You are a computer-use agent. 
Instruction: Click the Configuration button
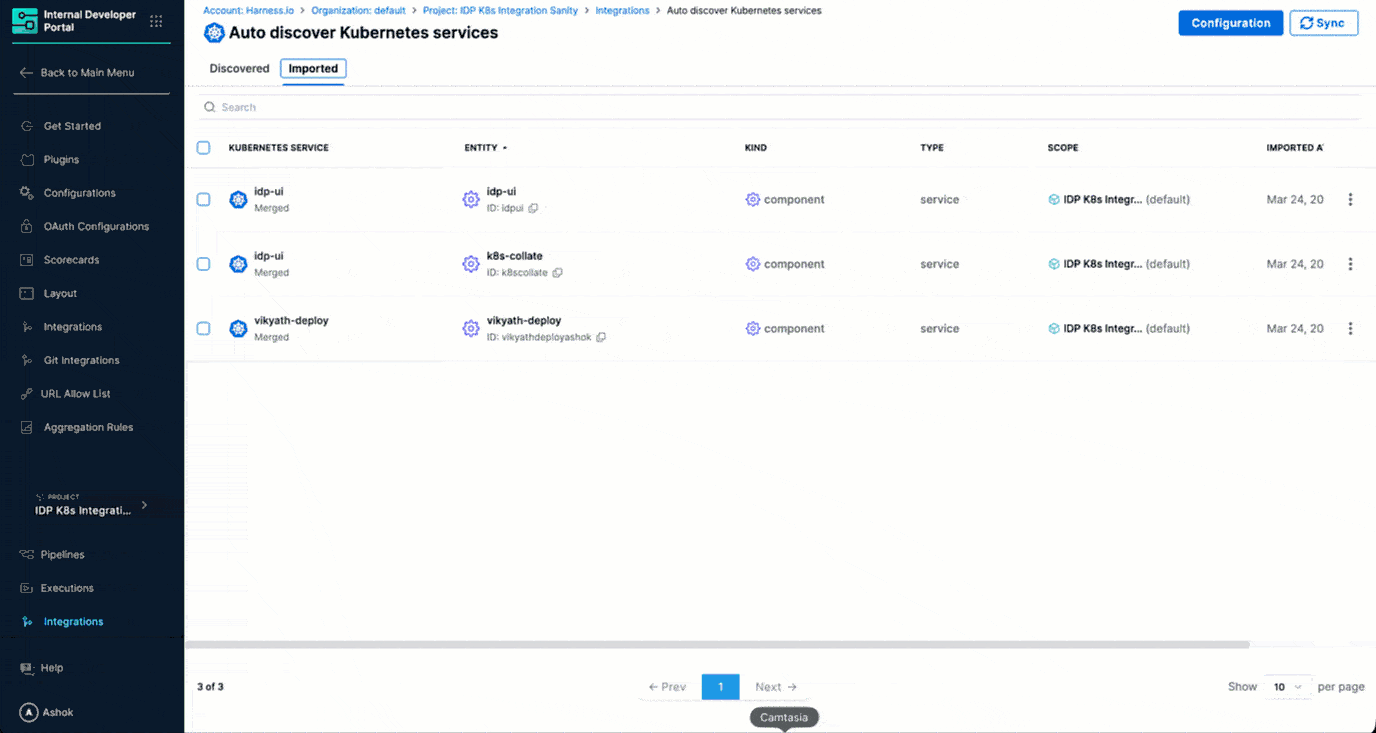[x=1230, y=23]
